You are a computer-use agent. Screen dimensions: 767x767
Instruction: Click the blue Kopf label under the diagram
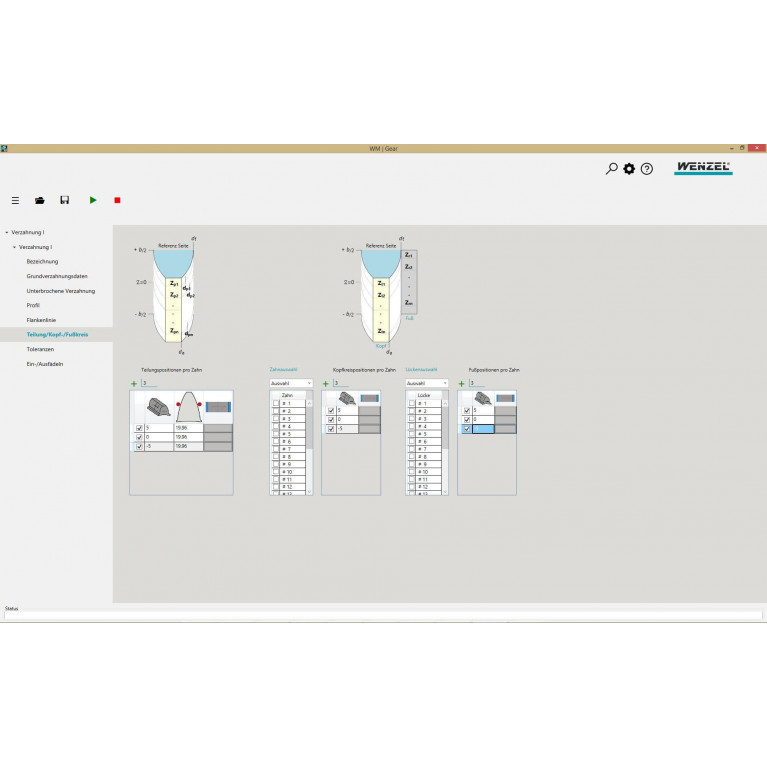[x=381, y=346]
